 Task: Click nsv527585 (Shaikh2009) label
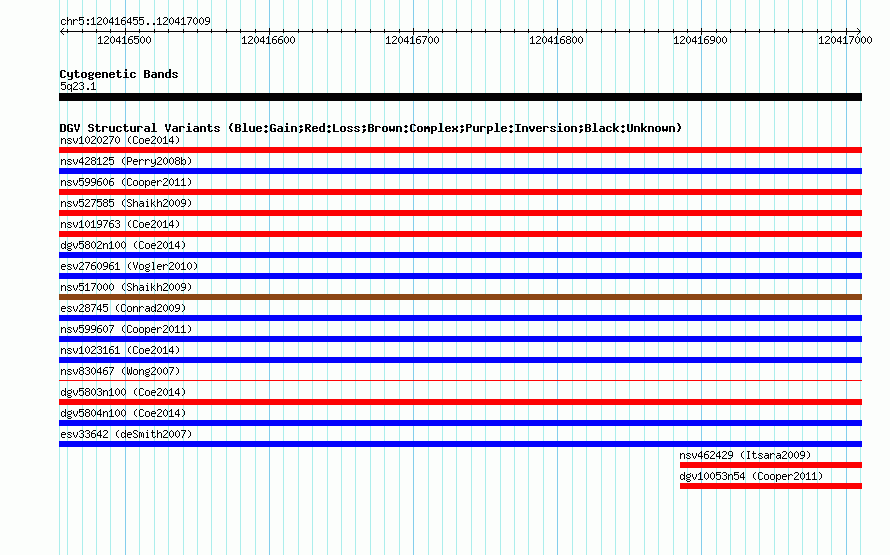coord(126,203)
